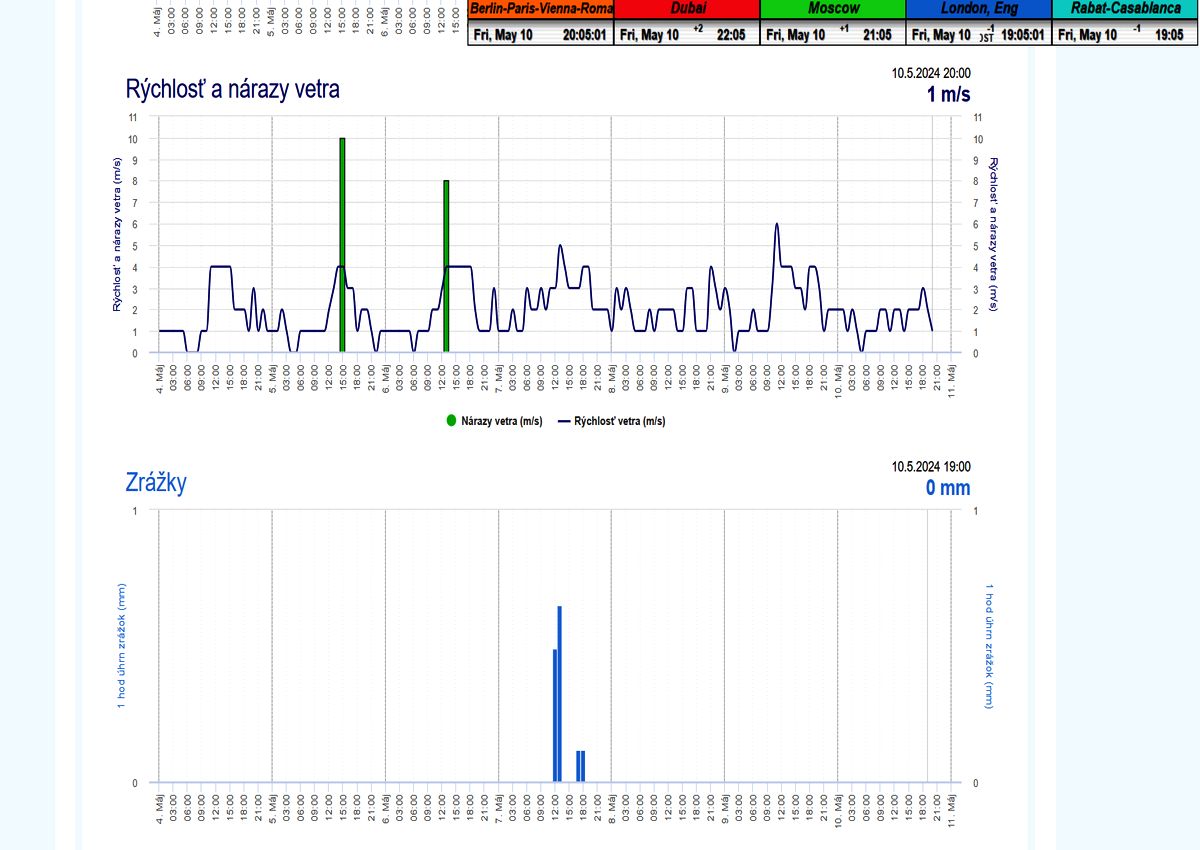Select the red Dubai clock header
This screenshot has height=850, width=1200.
[687, 8]
